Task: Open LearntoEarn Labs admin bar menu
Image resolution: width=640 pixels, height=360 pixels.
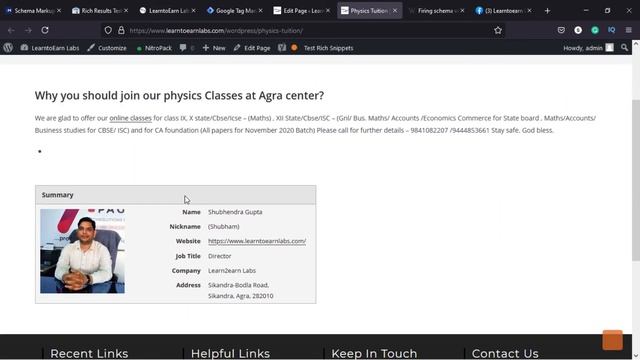Action: [x=50, y=48]
